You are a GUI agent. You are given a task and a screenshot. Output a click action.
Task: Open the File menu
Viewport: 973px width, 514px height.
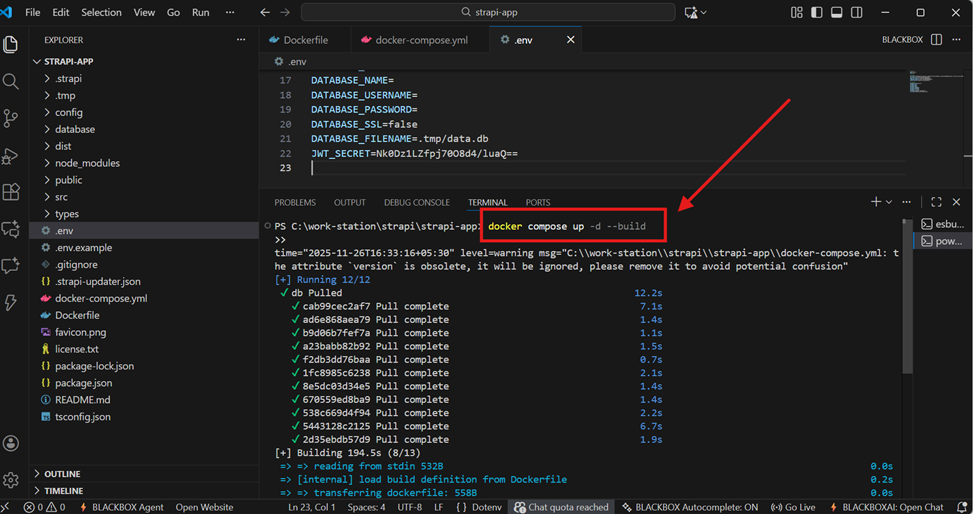[33, 12]
